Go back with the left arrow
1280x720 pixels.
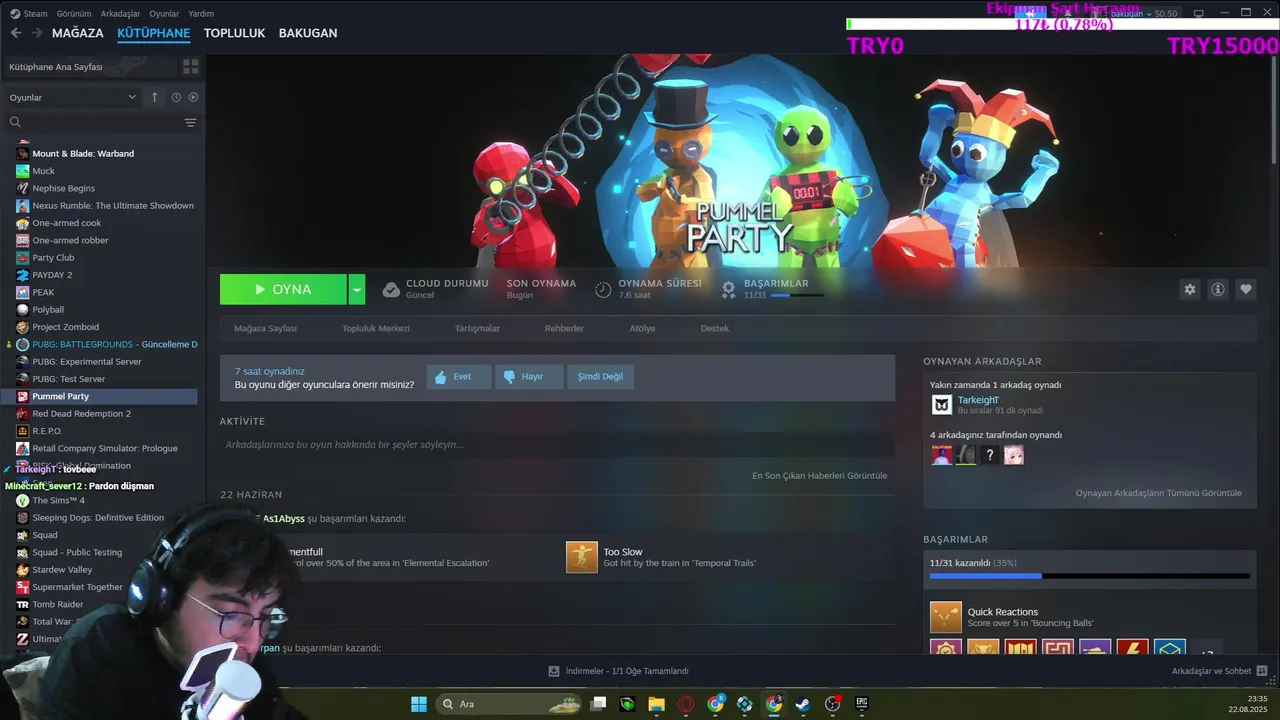16,33
